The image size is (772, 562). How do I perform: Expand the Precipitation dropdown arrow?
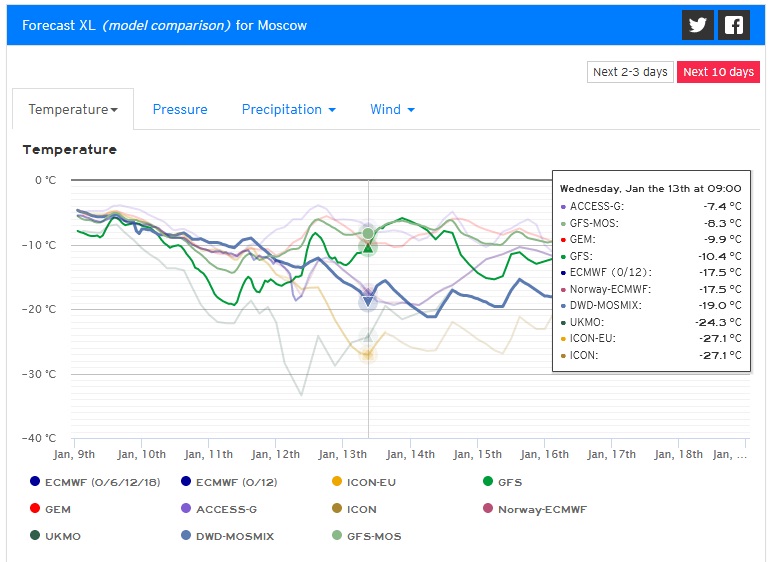point(332,110)
